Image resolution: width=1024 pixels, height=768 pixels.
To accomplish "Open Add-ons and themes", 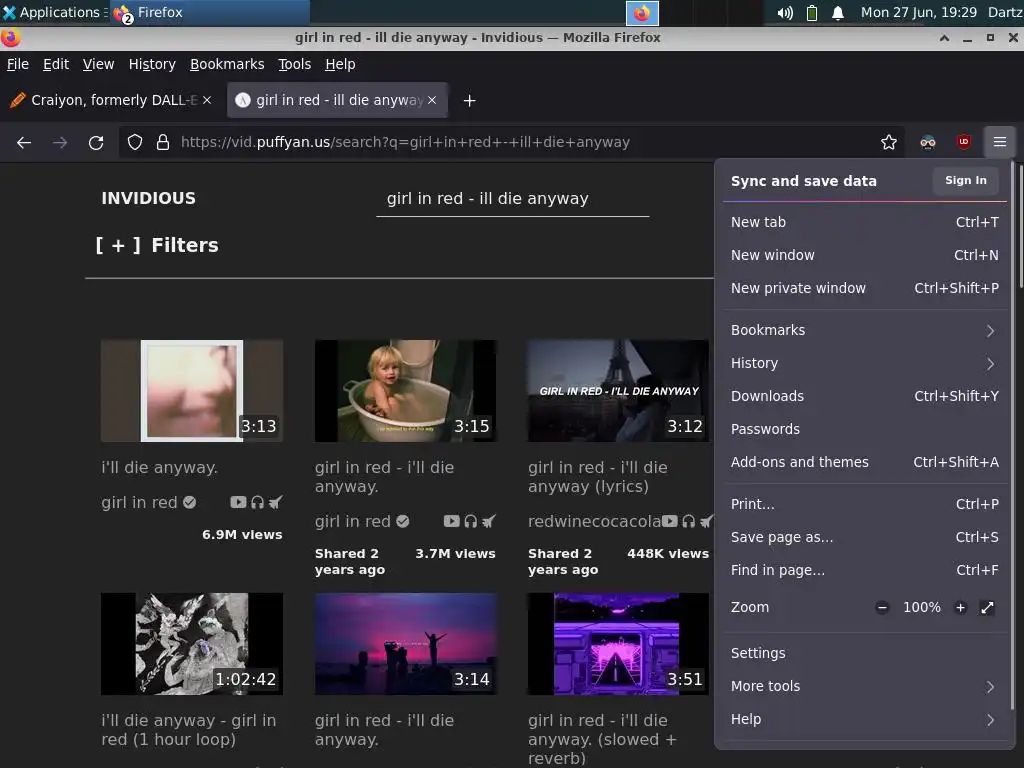I will (x=864, y=462).
